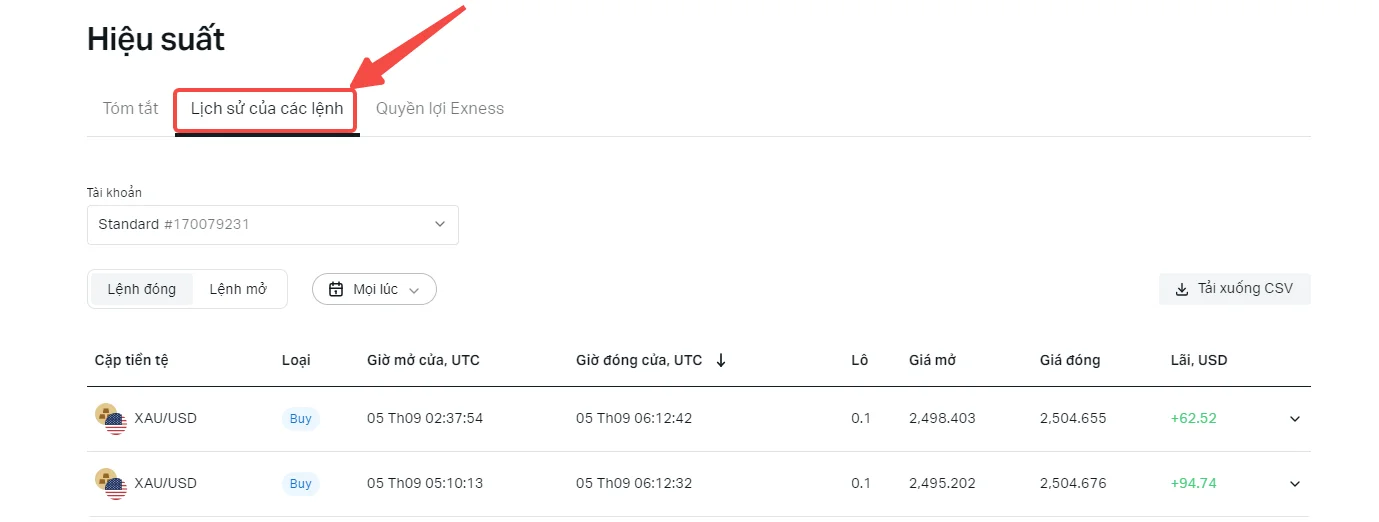Click the Cặp tiền tệ column header

[132, 360]
